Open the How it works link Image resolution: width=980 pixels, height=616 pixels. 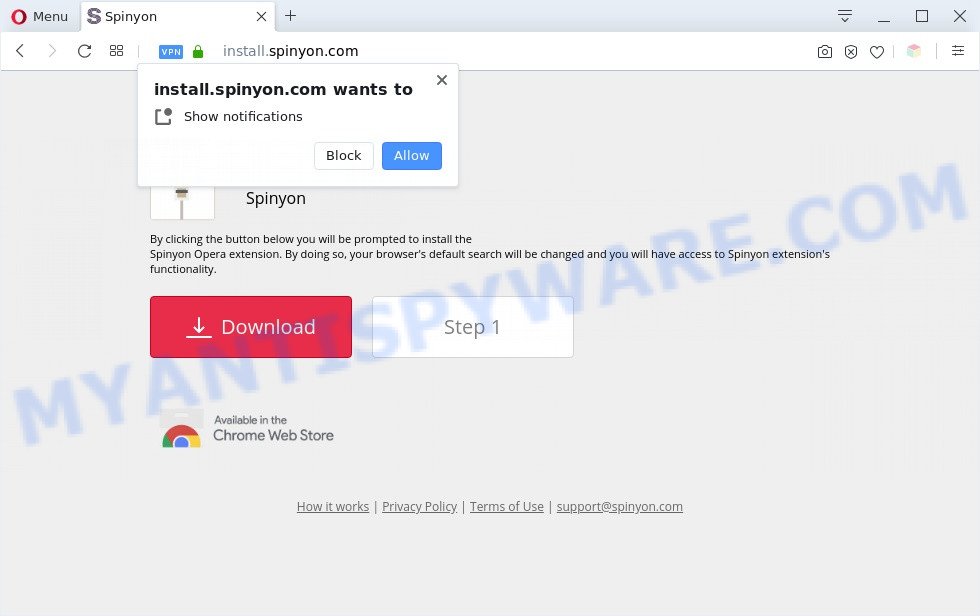click(332, 507)
